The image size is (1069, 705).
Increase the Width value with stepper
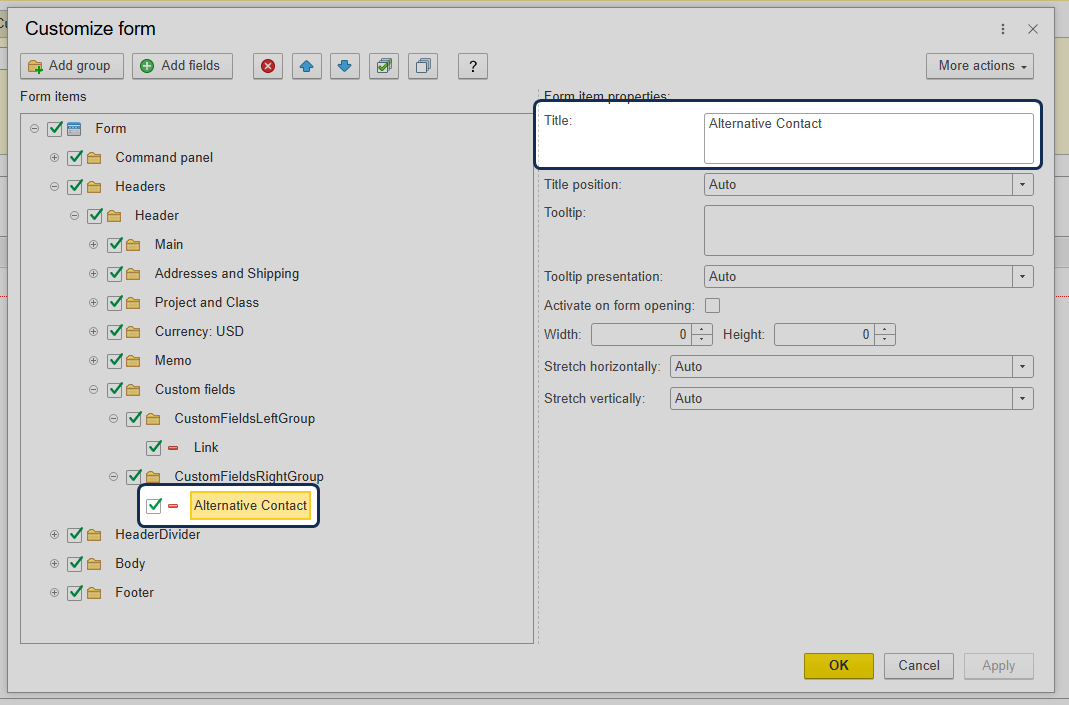[x=702, y=329]
